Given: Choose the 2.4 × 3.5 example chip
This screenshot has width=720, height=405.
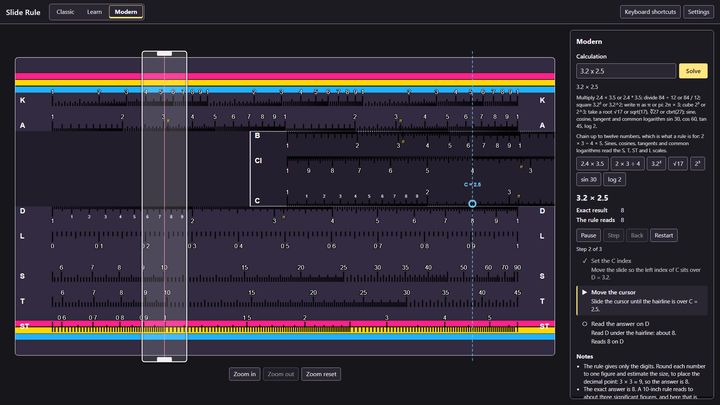Looking at the screenshot, I should (x=592, y=163).
